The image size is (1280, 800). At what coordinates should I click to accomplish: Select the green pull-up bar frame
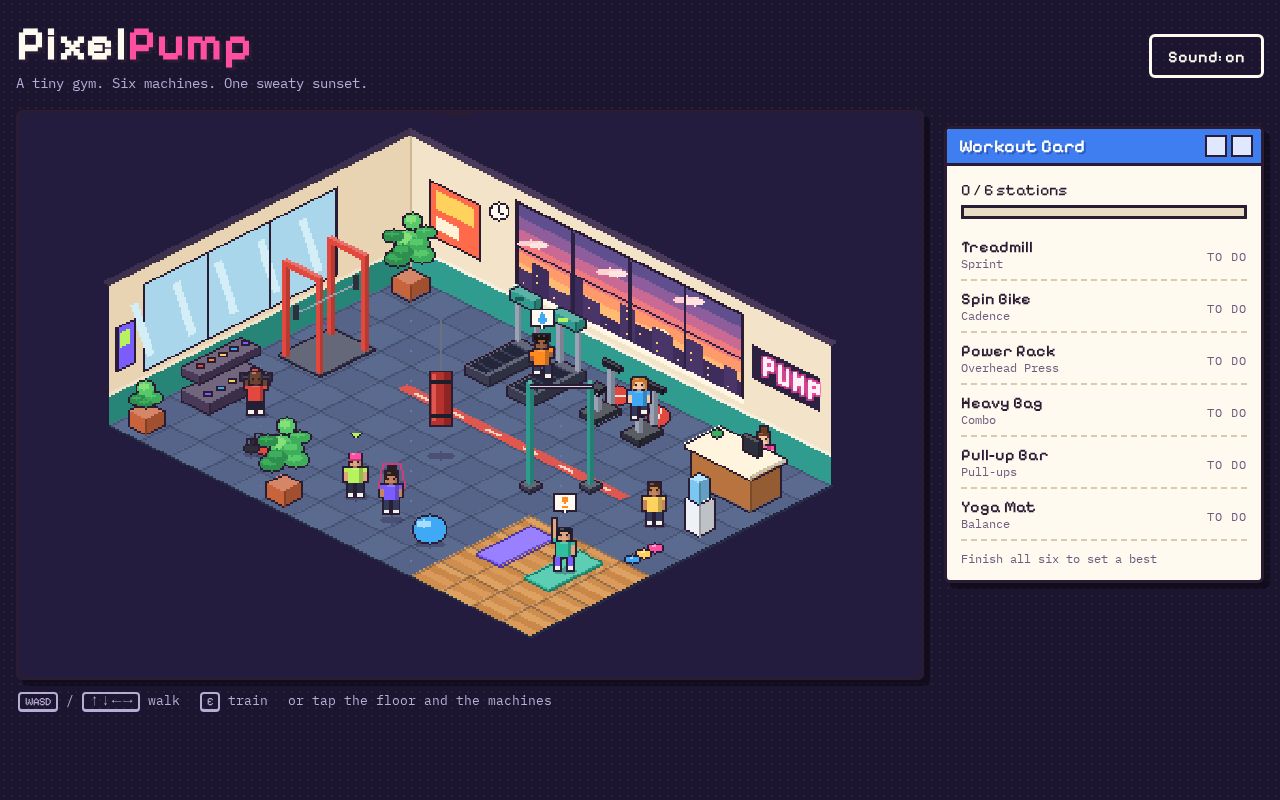pyautogui.click(x=560, y=437)
